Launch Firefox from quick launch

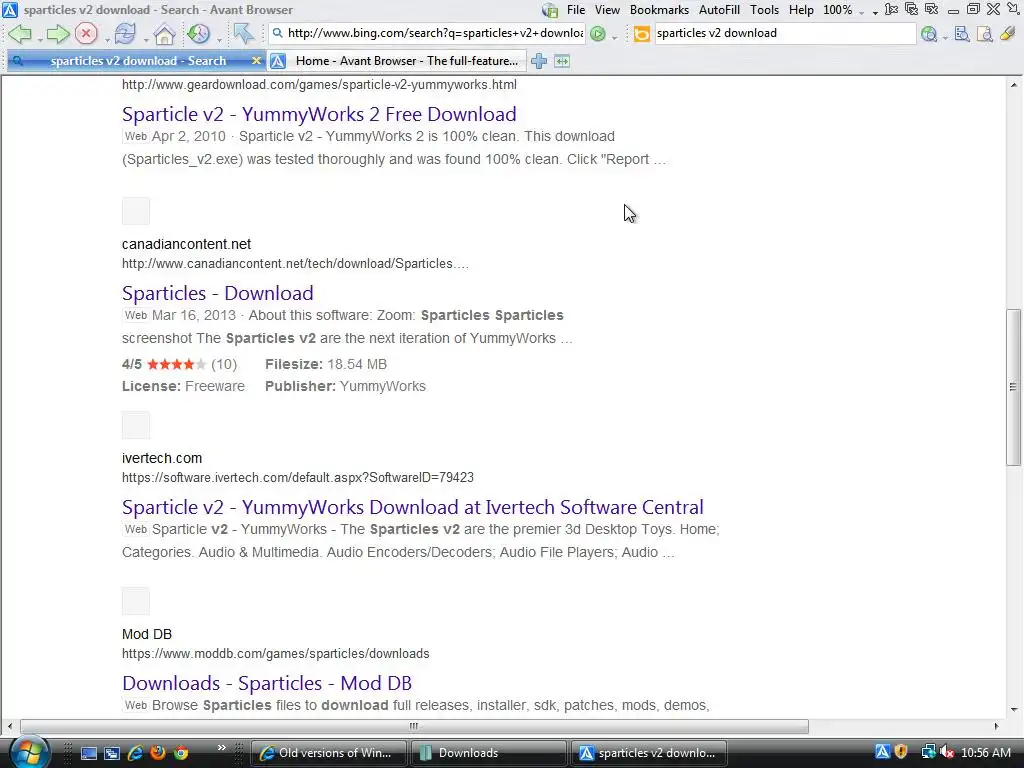tap(157, 753)
